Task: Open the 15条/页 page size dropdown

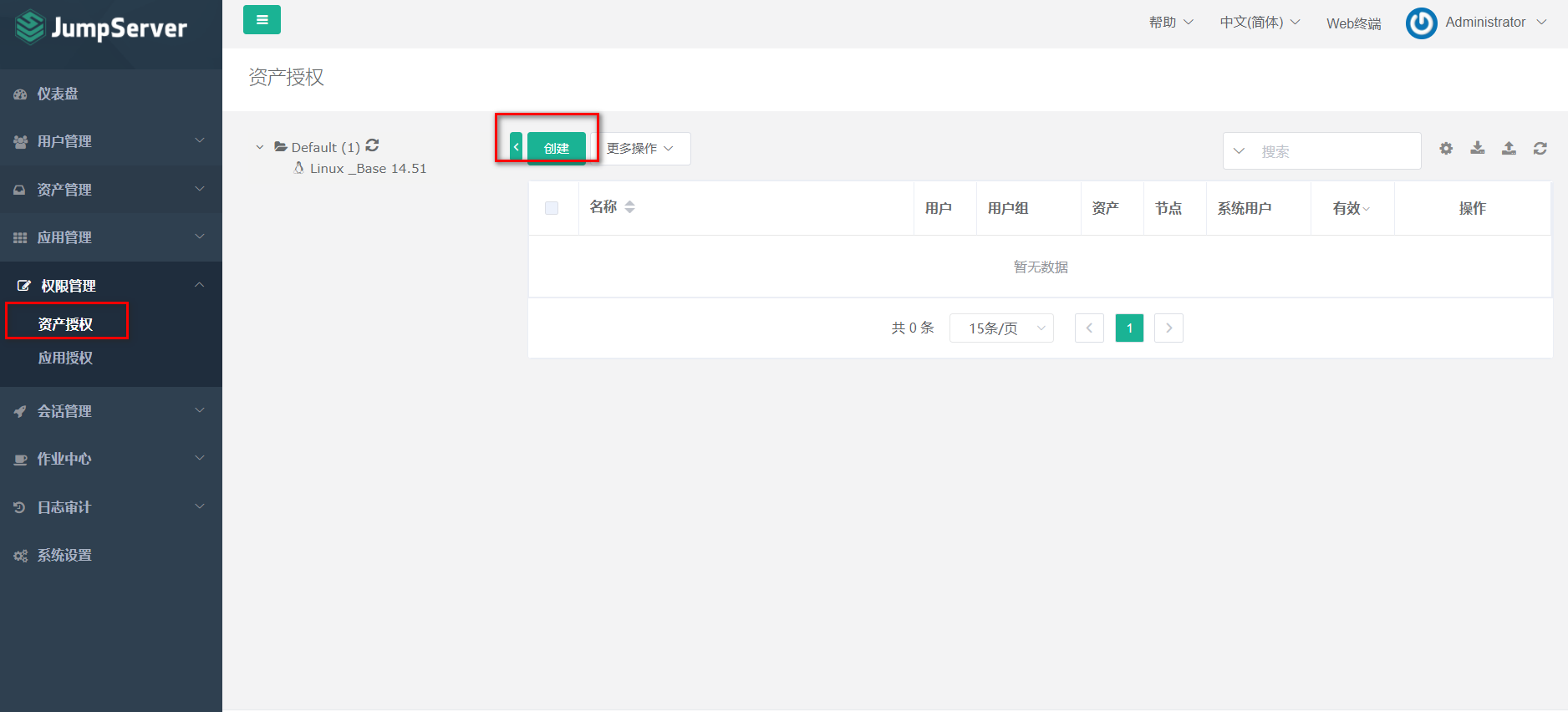Action: pyautogui.click(x=1001, y=328)
